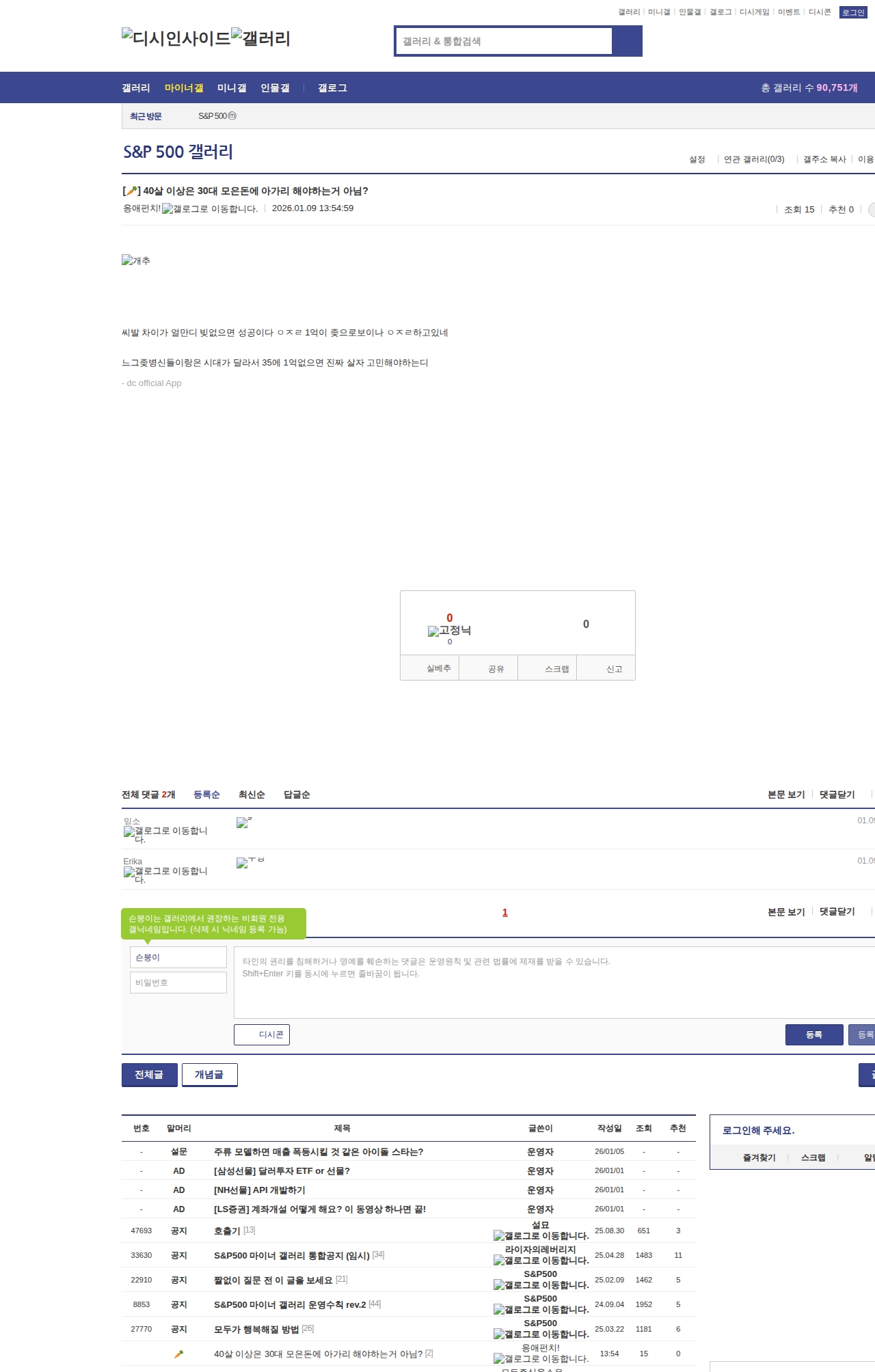Click 로그인해 주세요. in the sidebar

point(759,1131)
